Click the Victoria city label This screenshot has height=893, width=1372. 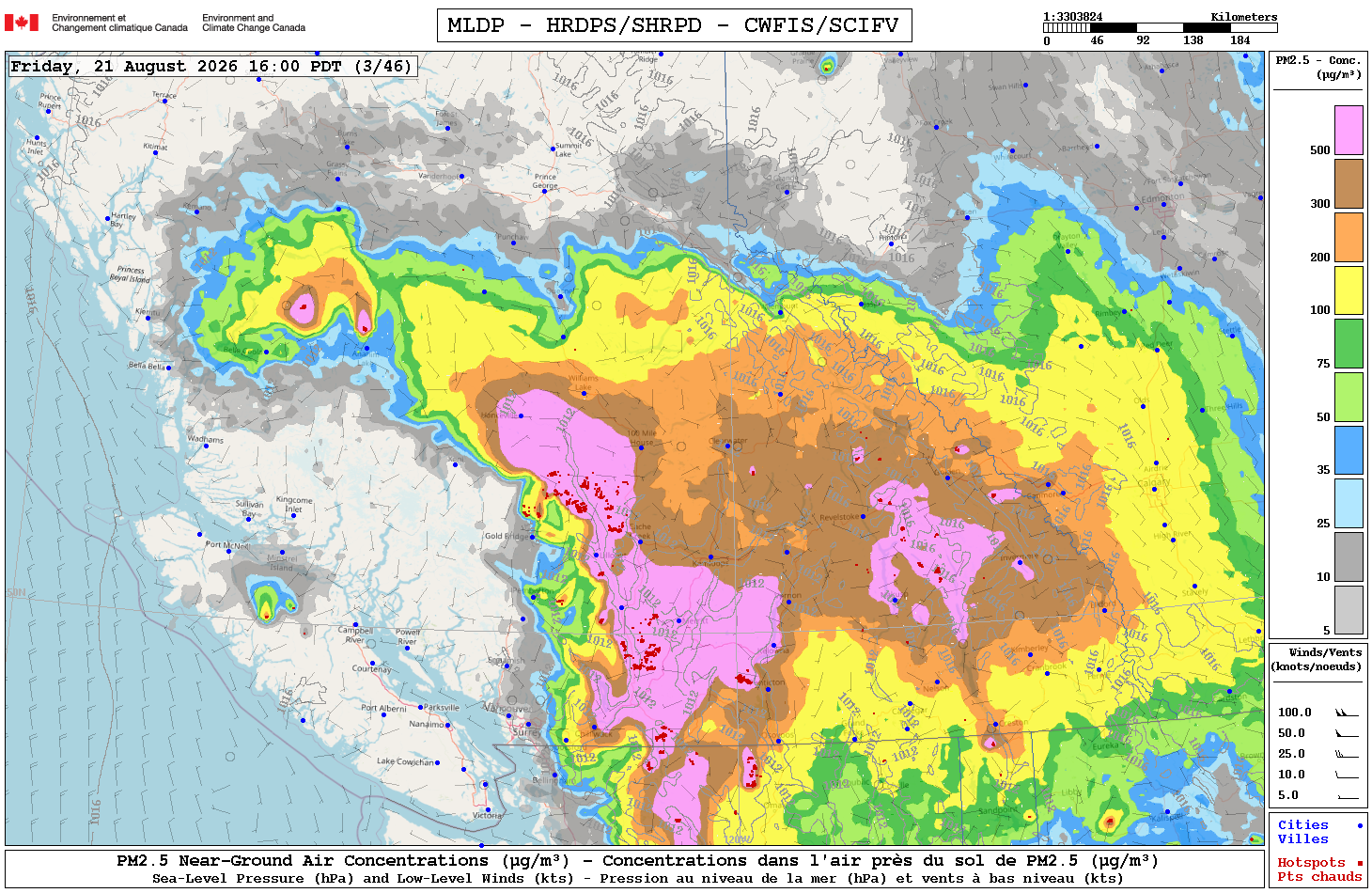(x=487, y=815)
